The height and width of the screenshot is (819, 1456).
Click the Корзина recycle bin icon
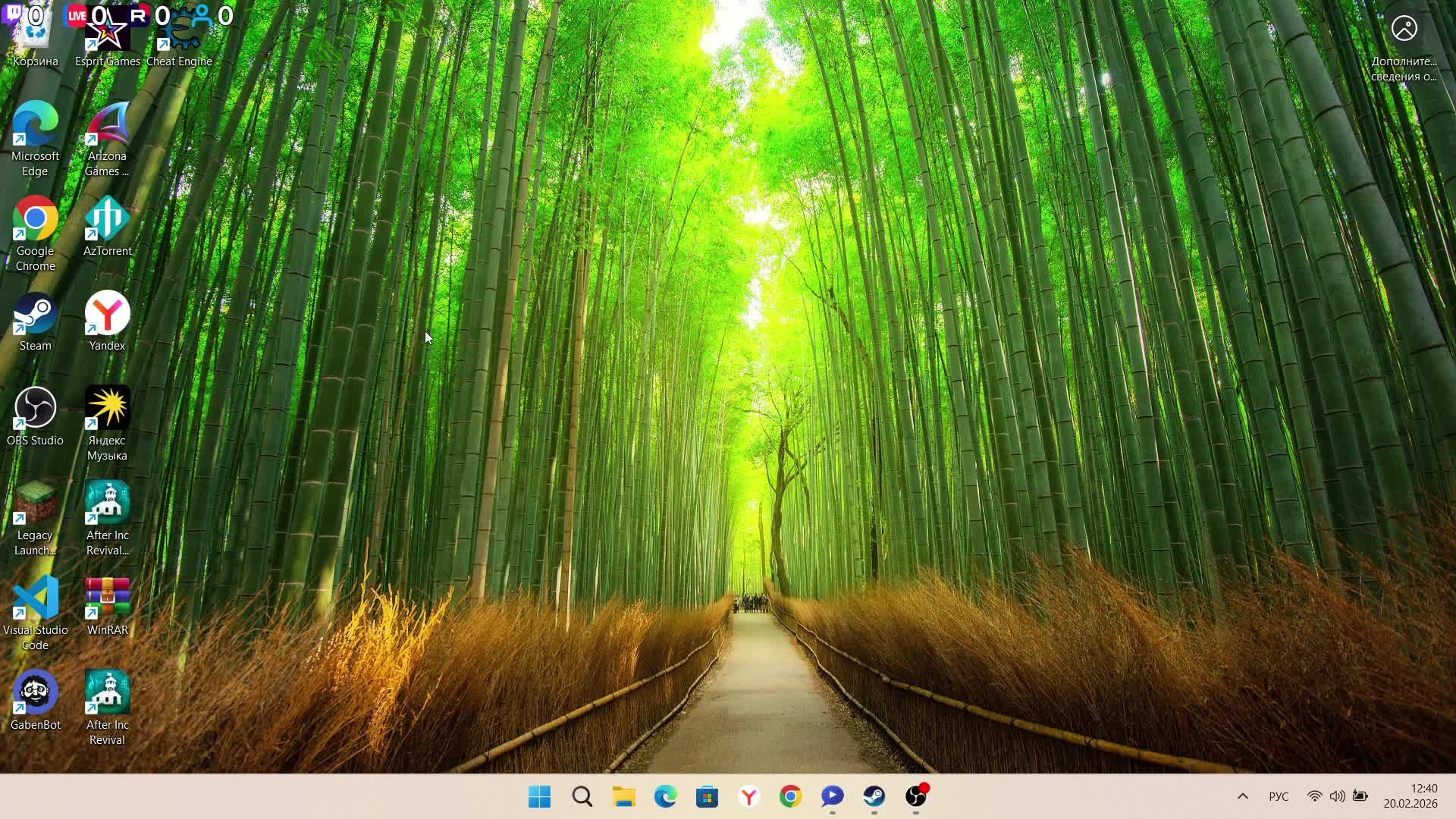click(35, 38)
